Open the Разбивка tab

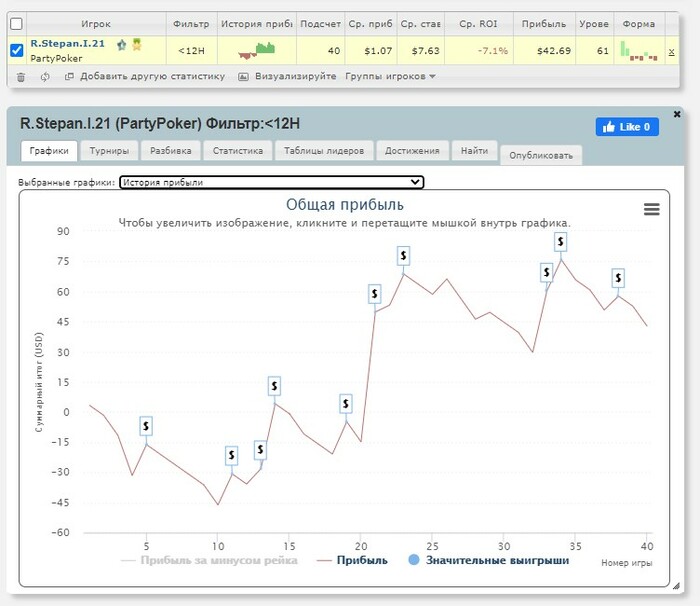171,150
